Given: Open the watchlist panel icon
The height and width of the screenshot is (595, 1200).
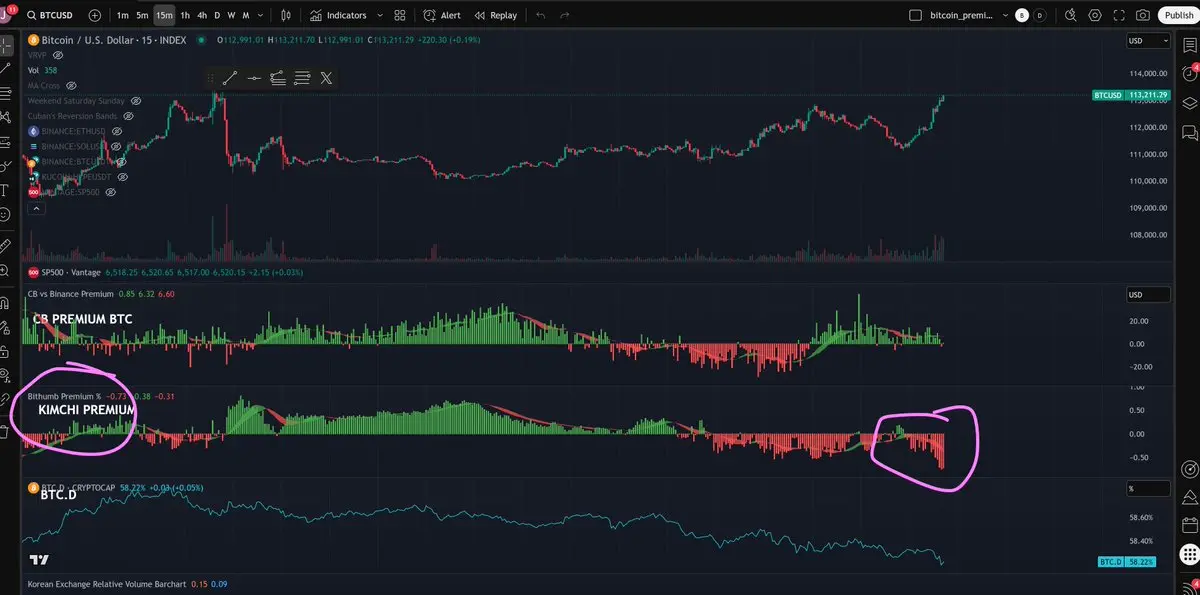Looking at the screenshot, I should click(1189, 45).
